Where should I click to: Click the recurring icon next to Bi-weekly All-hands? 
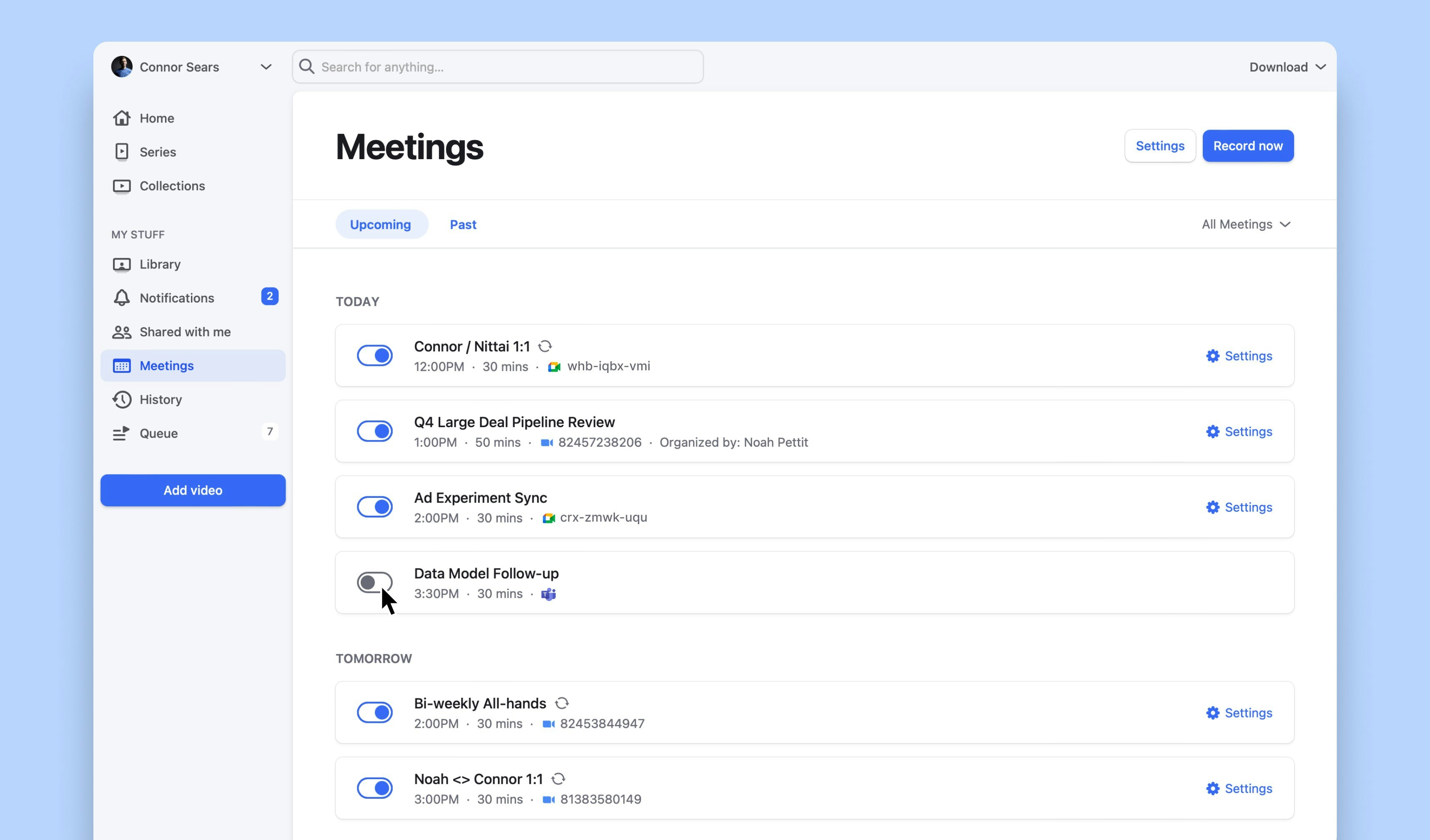(562, 703)
